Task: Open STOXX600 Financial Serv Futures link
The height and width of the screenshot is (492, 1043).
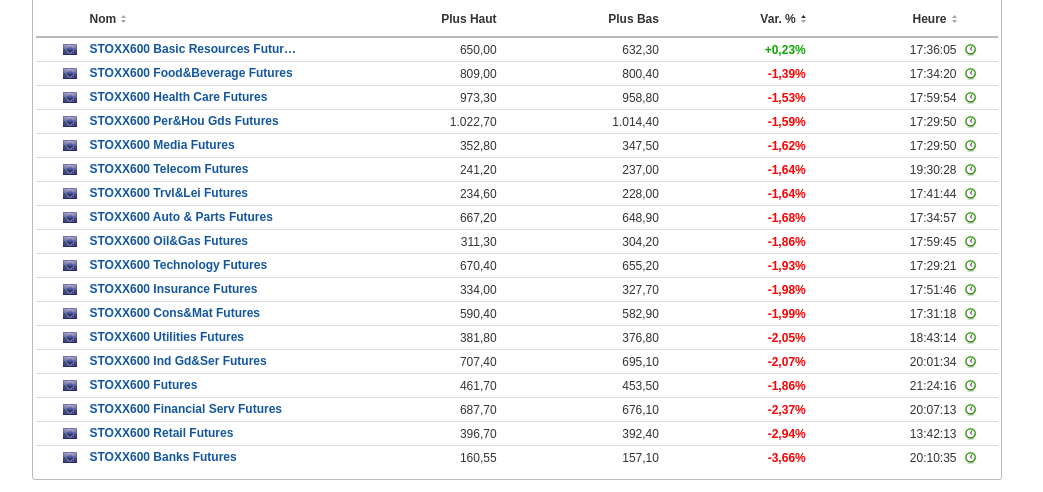Action: click(185, 409)
